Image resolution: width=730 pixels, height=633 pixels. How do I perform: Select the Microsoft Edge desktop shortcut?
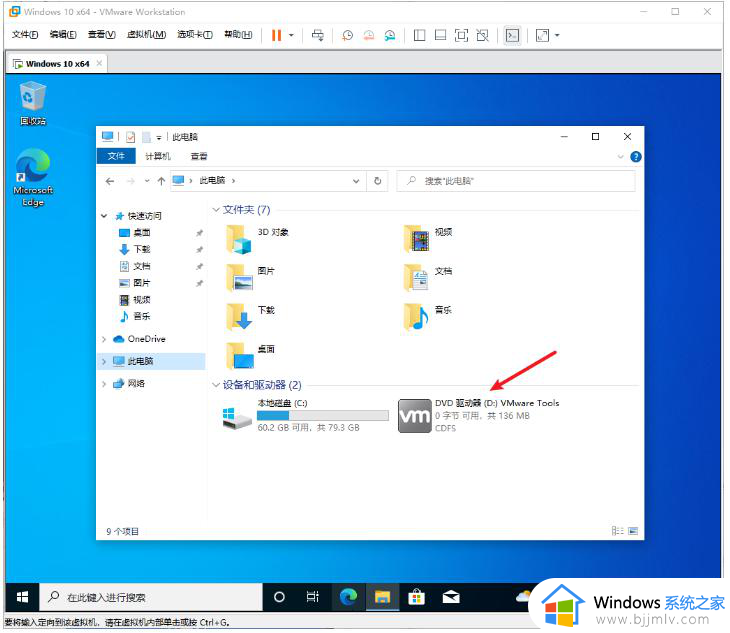33,178
